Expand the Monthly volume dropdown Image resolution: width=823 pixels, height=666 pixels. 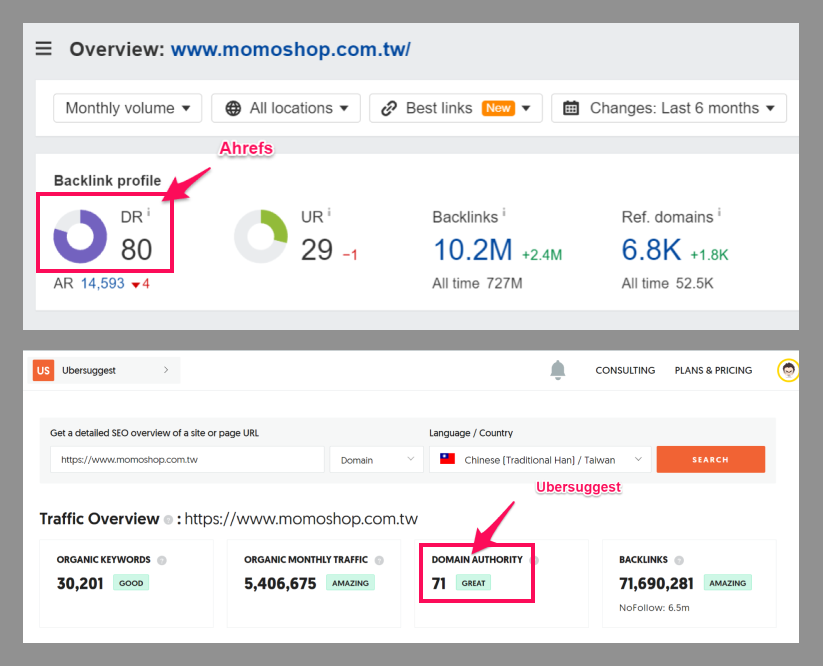[128, 108]
